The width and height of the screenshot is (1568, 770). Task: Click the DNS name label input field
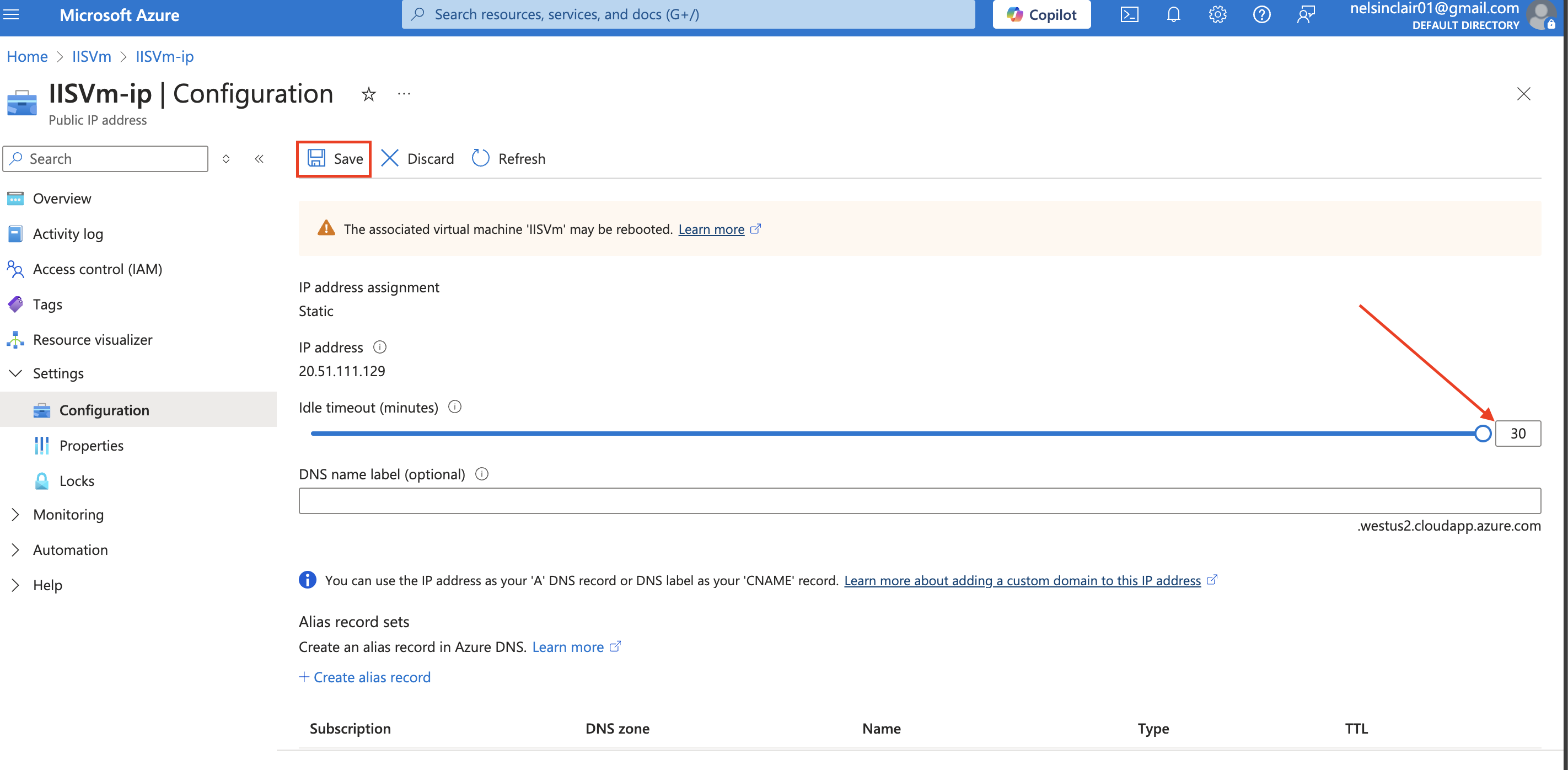pyautogui.click(x=920, y=500)
